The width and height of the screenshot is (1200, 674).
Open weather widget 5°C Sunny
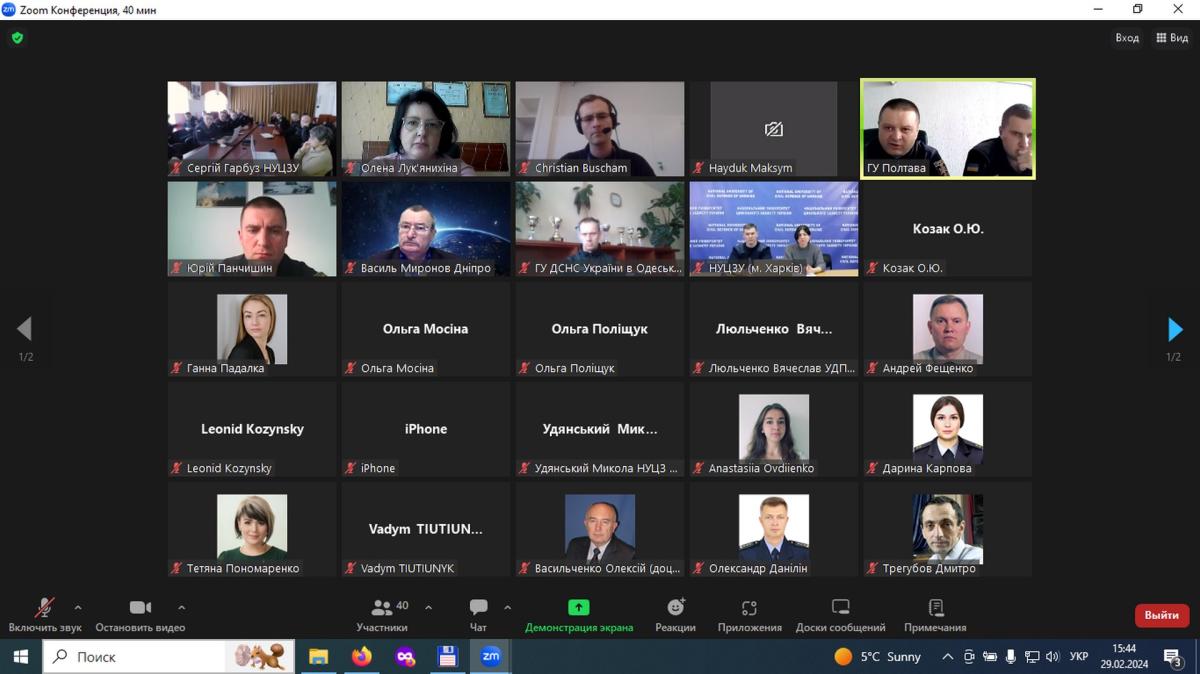coord(878,657)
